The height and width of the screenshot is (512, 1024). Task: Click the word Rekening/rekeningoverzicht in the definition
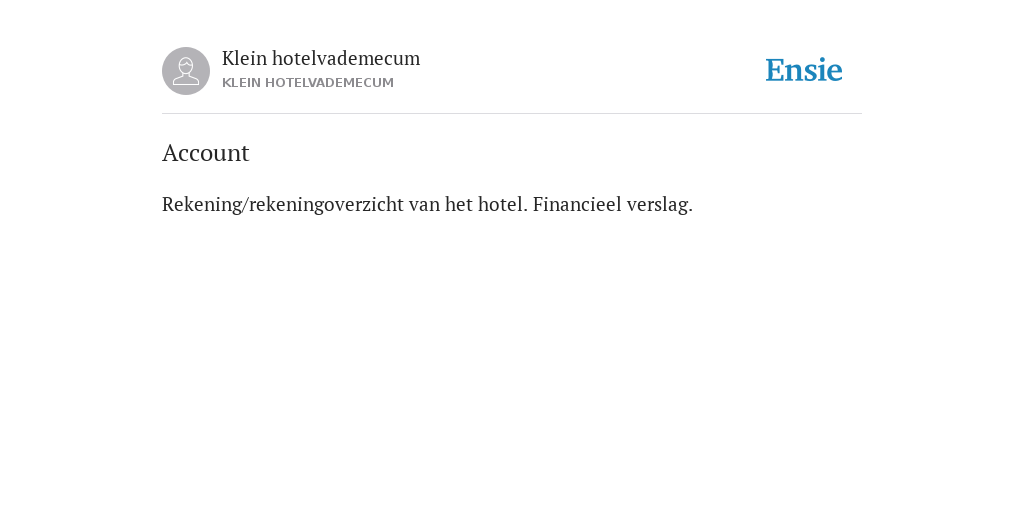coord(283,204)
